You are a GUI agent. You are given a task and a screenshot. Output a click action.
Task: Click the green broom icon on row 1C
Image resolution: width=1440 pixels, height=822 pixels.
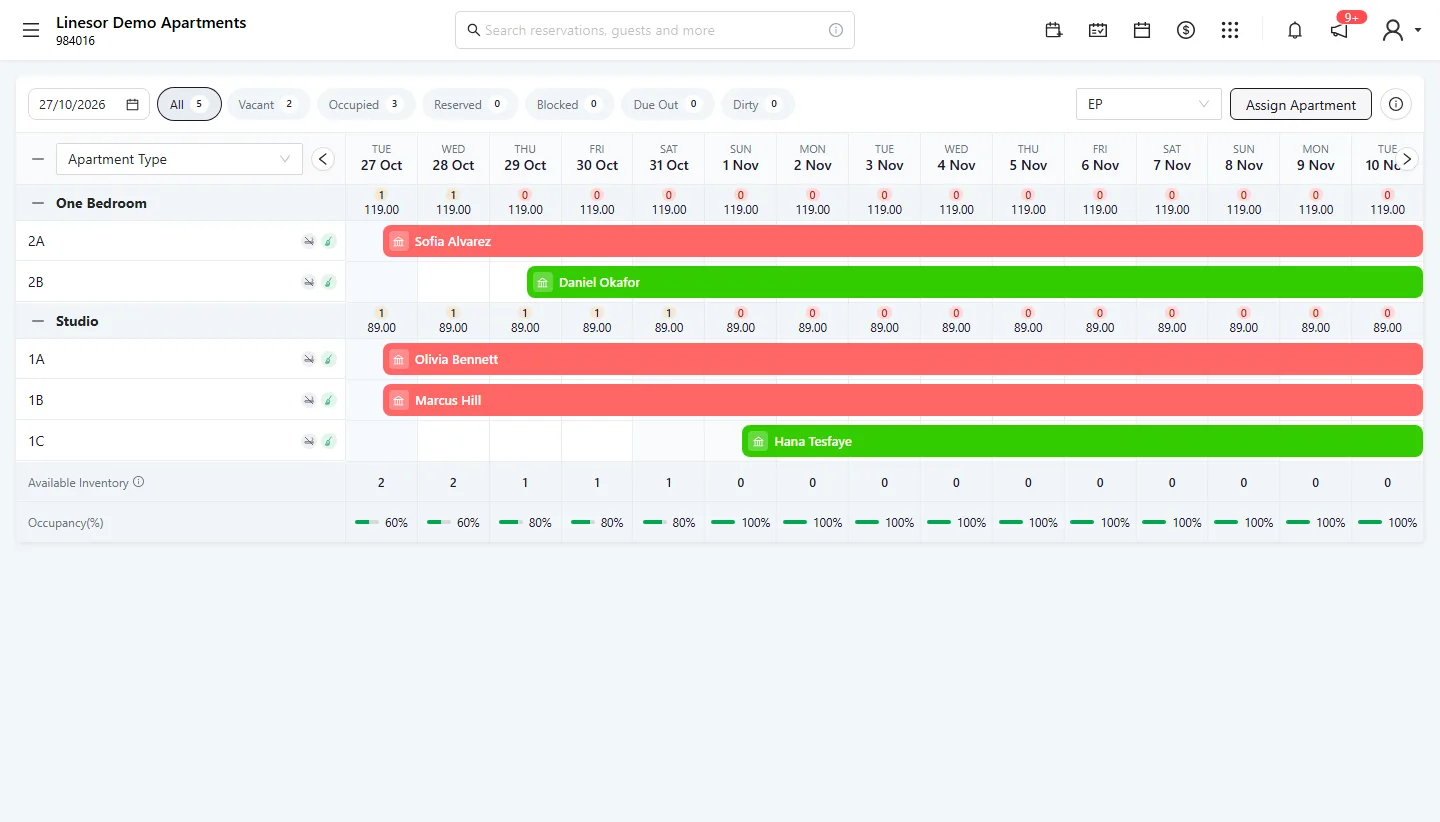(x=329, y=441)
